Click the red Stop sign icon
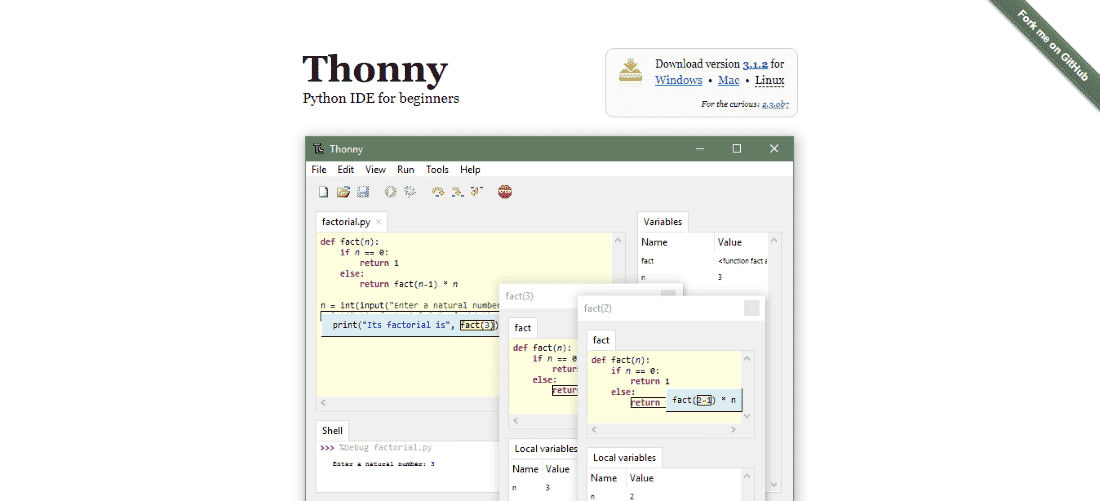Screen dimensions: 1100x501 coord(504,192)
